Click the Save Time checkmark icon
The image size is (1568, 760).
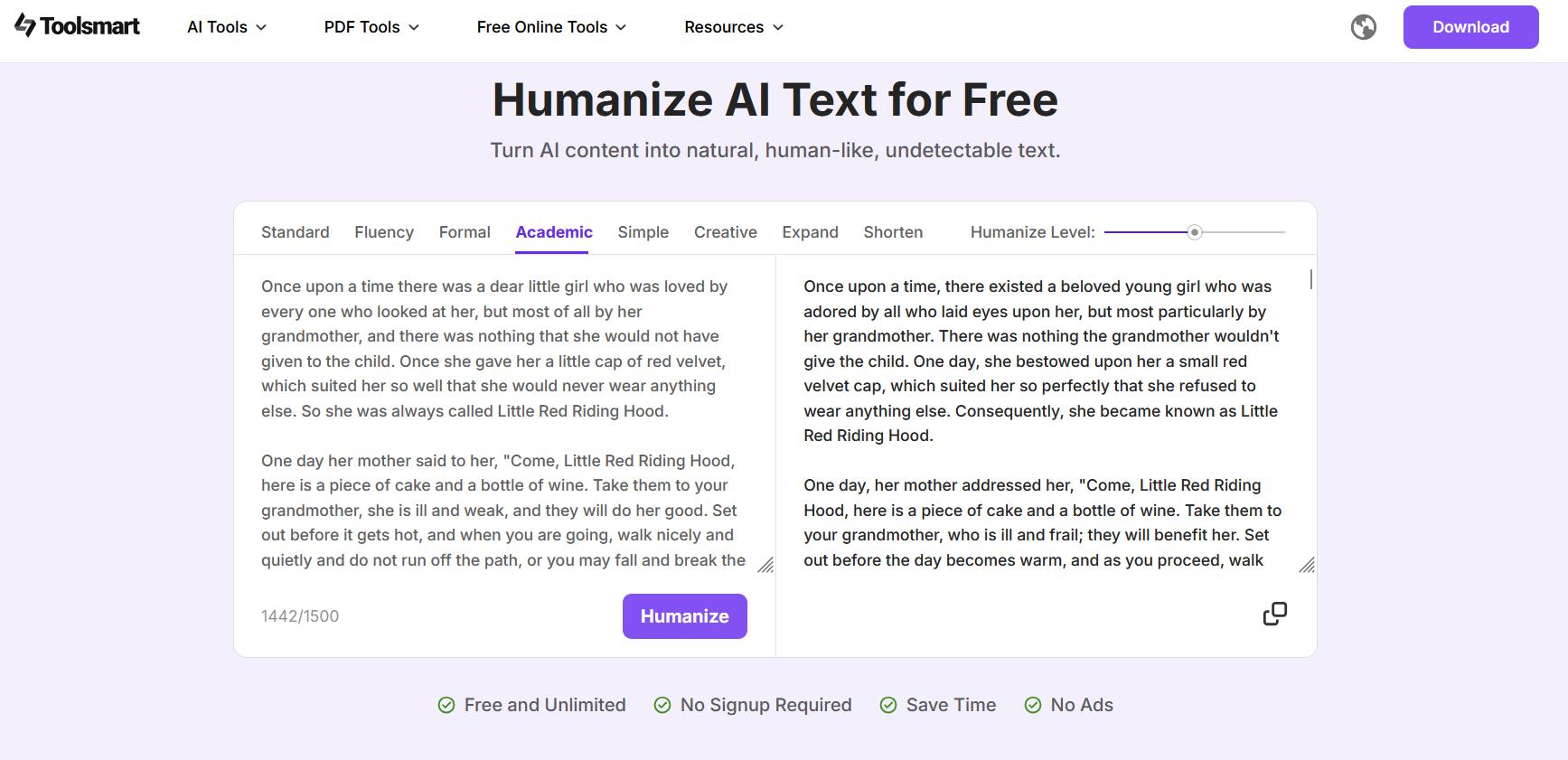[x=888, y=705]
